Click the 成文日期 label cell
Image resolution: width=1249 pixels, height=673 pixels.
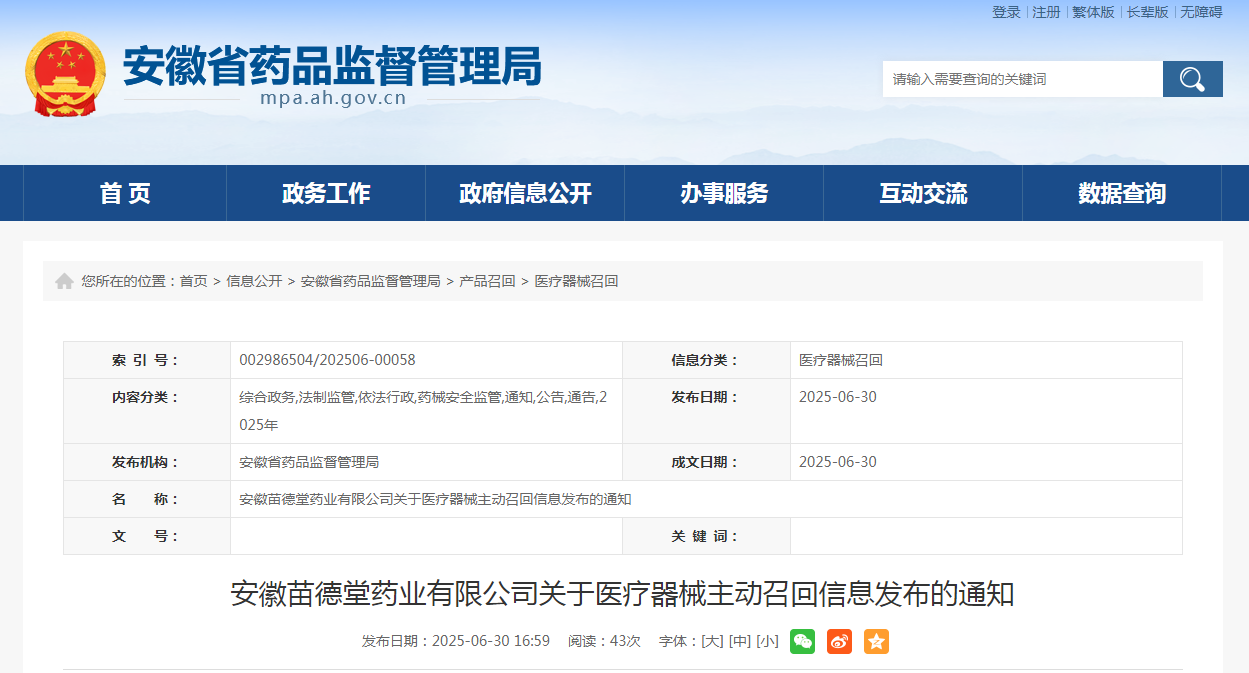pyautogui.click(x=706, y=462)
